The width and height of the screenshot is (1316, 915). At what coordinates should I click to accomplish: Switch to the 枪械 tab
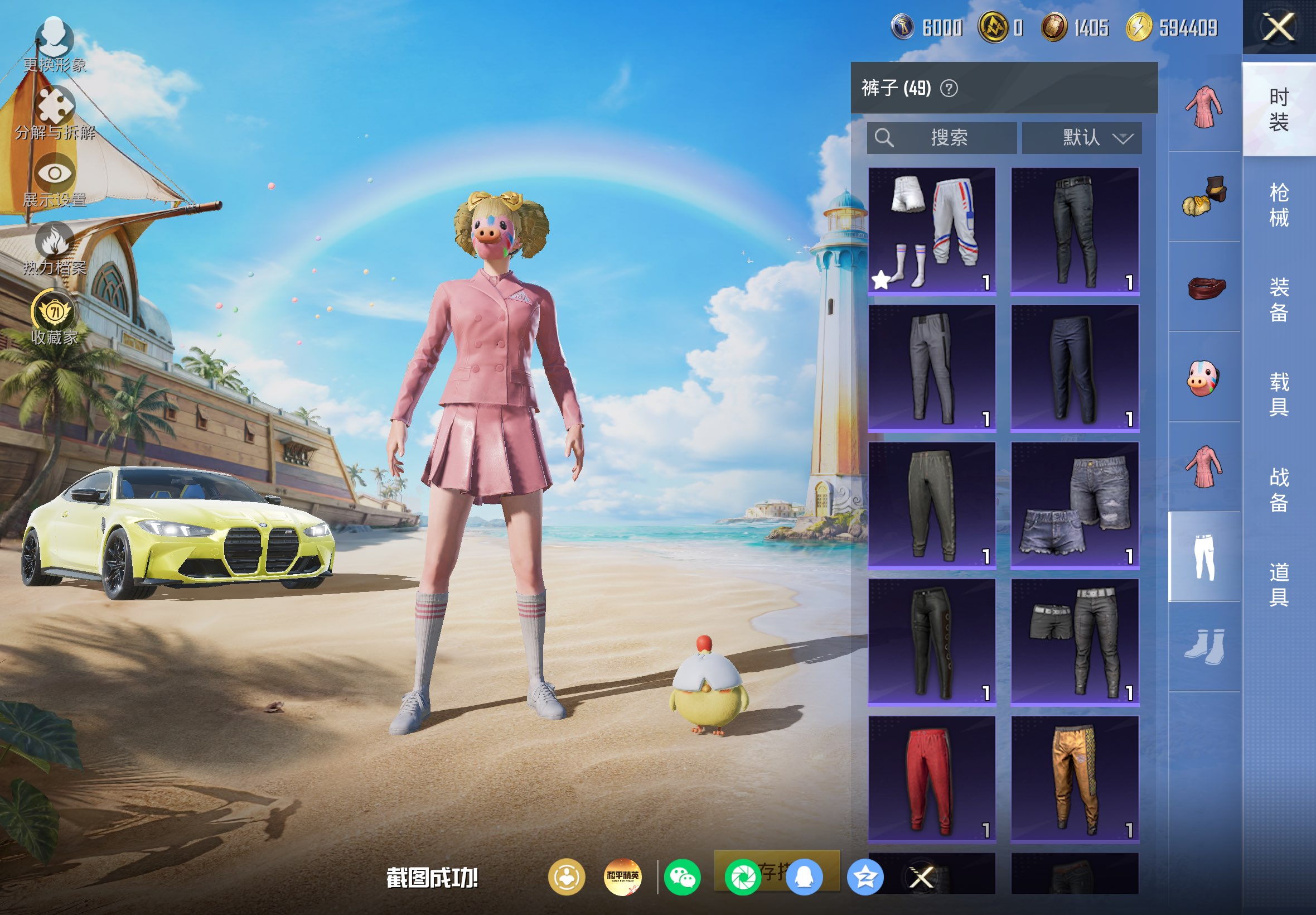[1279, 205]
